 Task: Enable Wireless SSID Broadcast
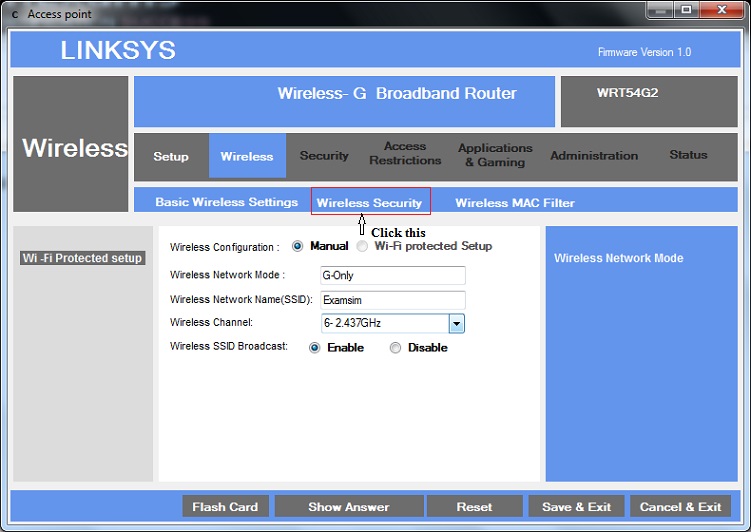coord(314,348)
